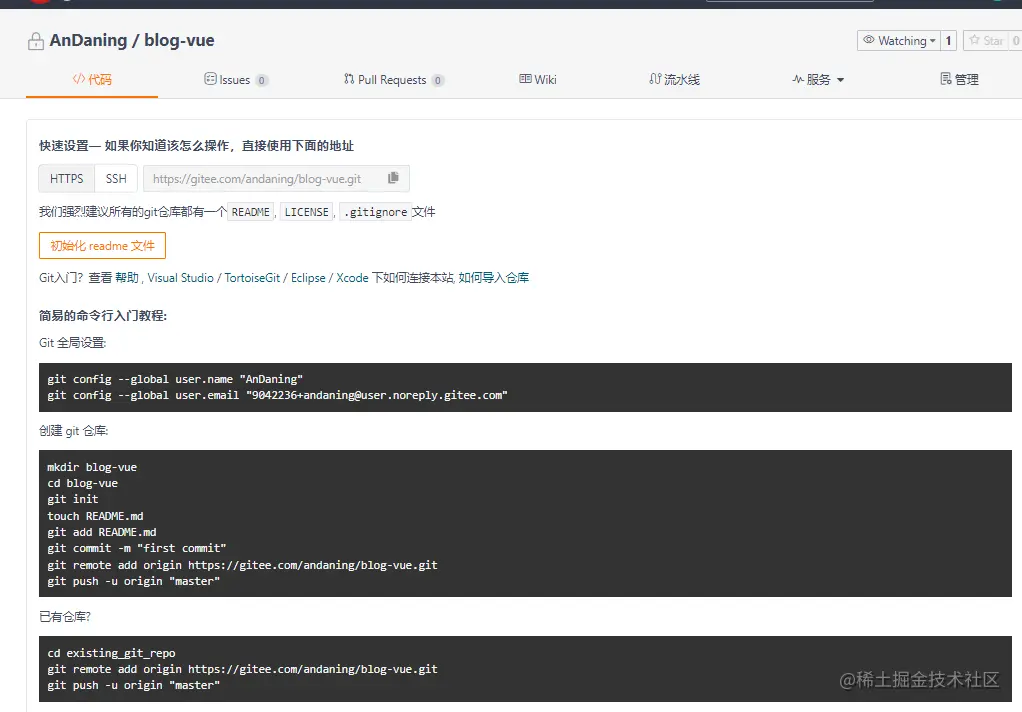The height and width of the screenshot is (712, 1022).
Task: Click the 'cd existing_git_repo' command line
Action: point(111,653)
